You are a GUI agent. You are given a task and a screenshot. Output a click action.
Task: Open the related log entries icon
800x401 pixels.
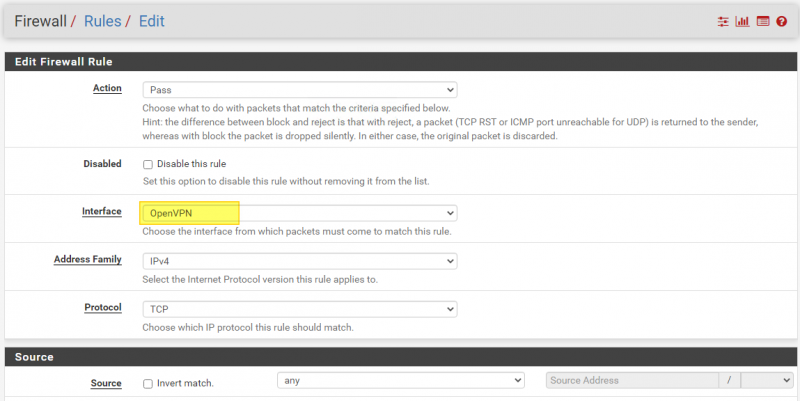point(762,21)
